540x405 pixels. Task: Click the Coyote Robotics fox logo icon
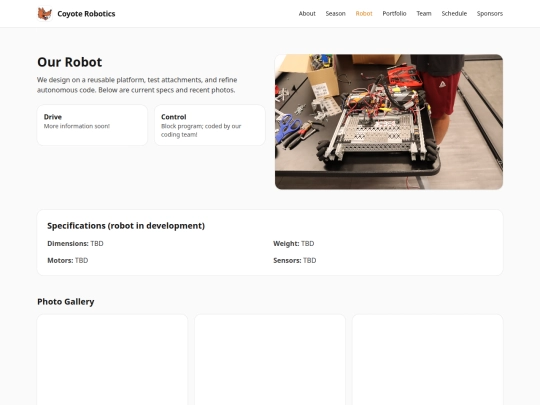pos(45,14)
